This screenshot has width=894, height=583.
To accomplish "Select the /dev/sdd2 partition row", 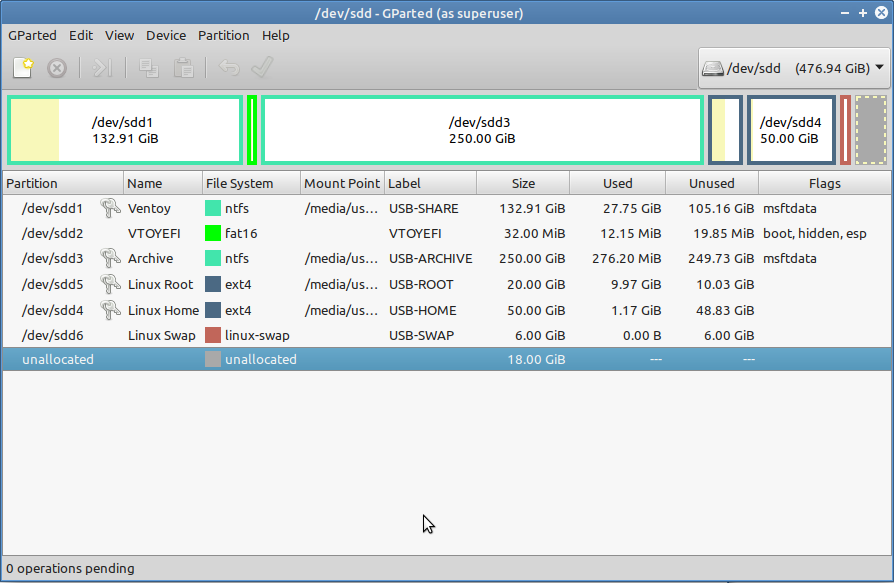I will [446, 233].
